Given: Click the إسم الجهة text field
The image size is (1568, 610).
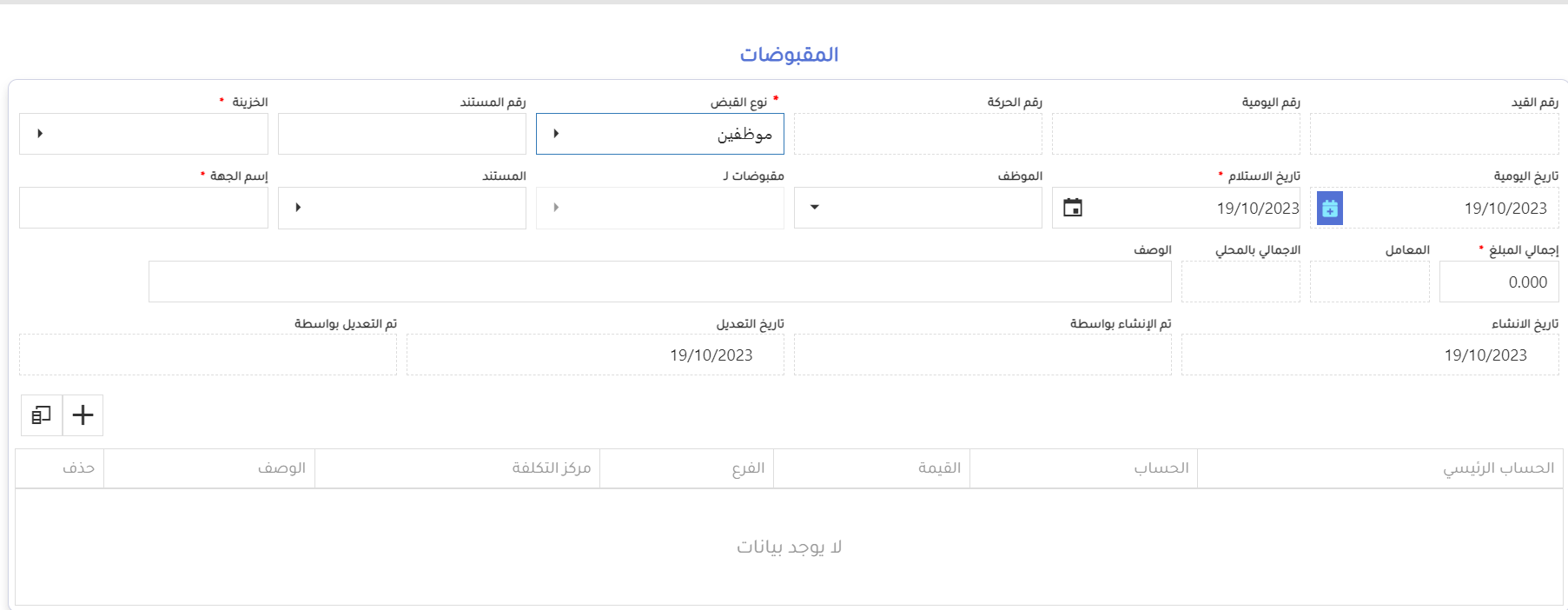Looking at the screenshot, I should (x=143, y=208).
